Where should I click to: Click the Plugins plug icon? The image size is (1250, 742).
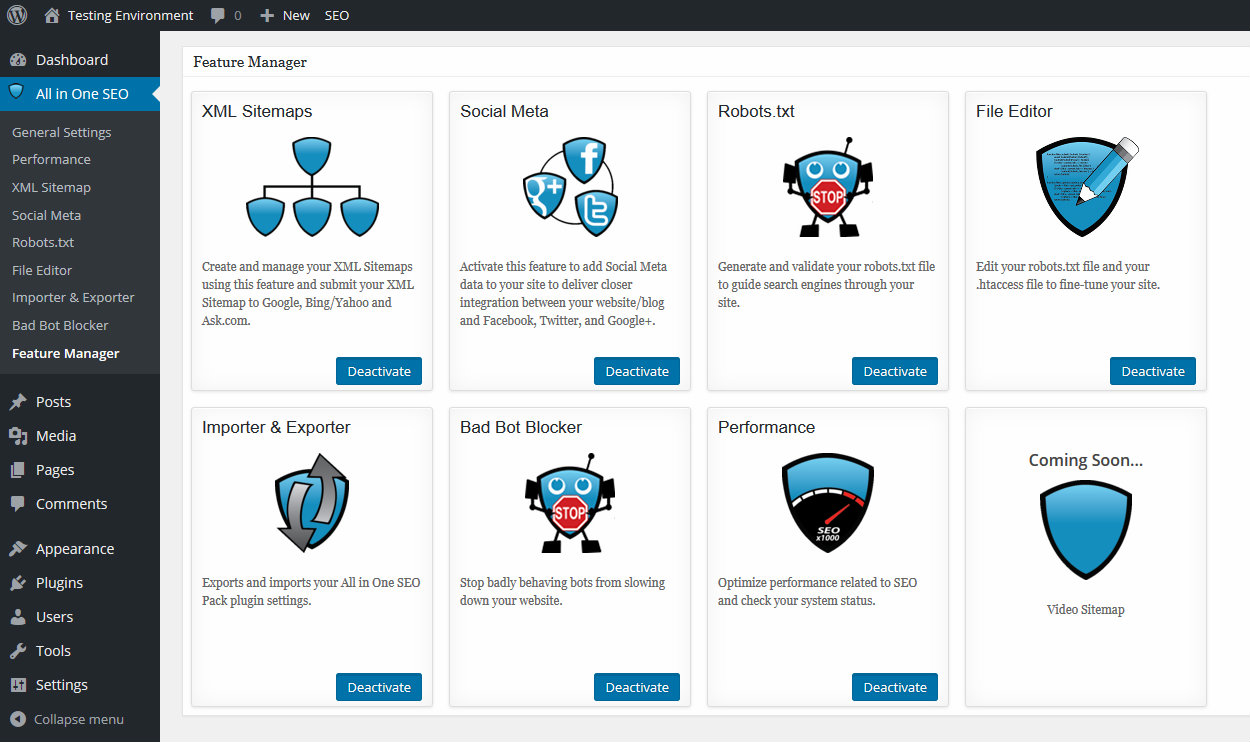click(x=17, y=583)
